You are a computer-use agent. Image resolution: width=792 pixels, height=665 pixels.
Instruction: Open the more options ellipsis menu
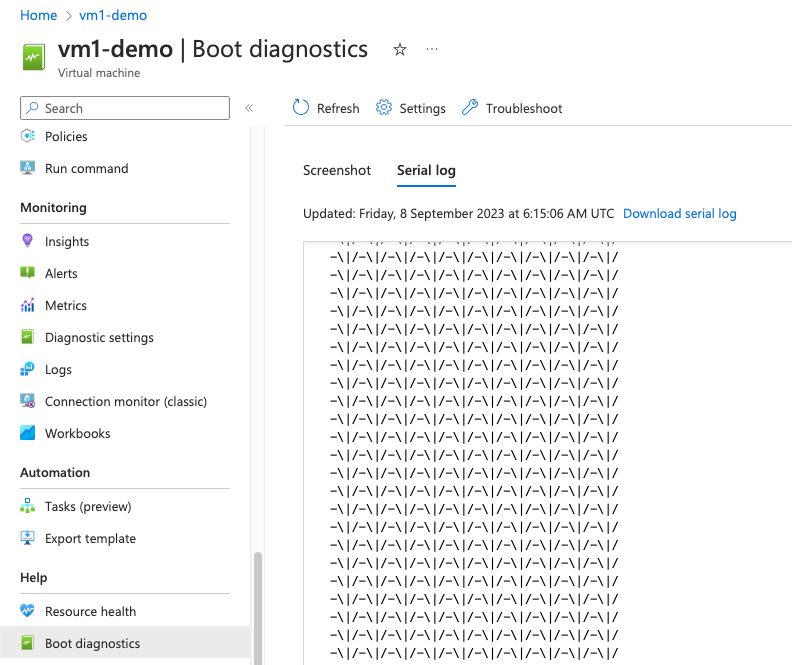click(x=431, y=49)
